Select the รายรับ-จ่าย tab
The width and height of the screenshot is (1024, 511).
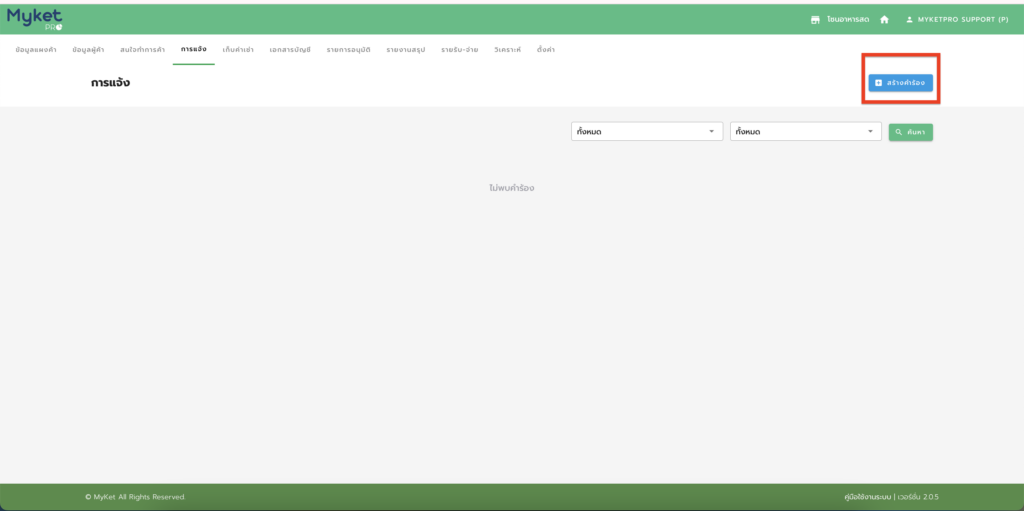point(460,50)
